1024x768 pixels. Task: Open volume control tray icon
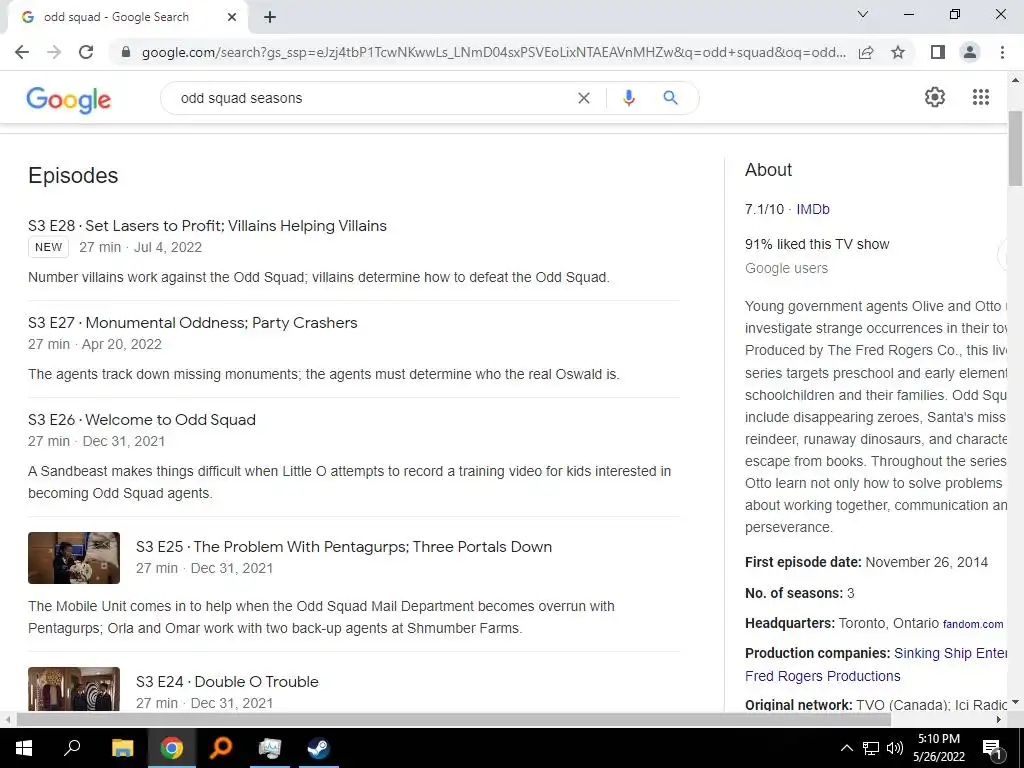(895, 748)
